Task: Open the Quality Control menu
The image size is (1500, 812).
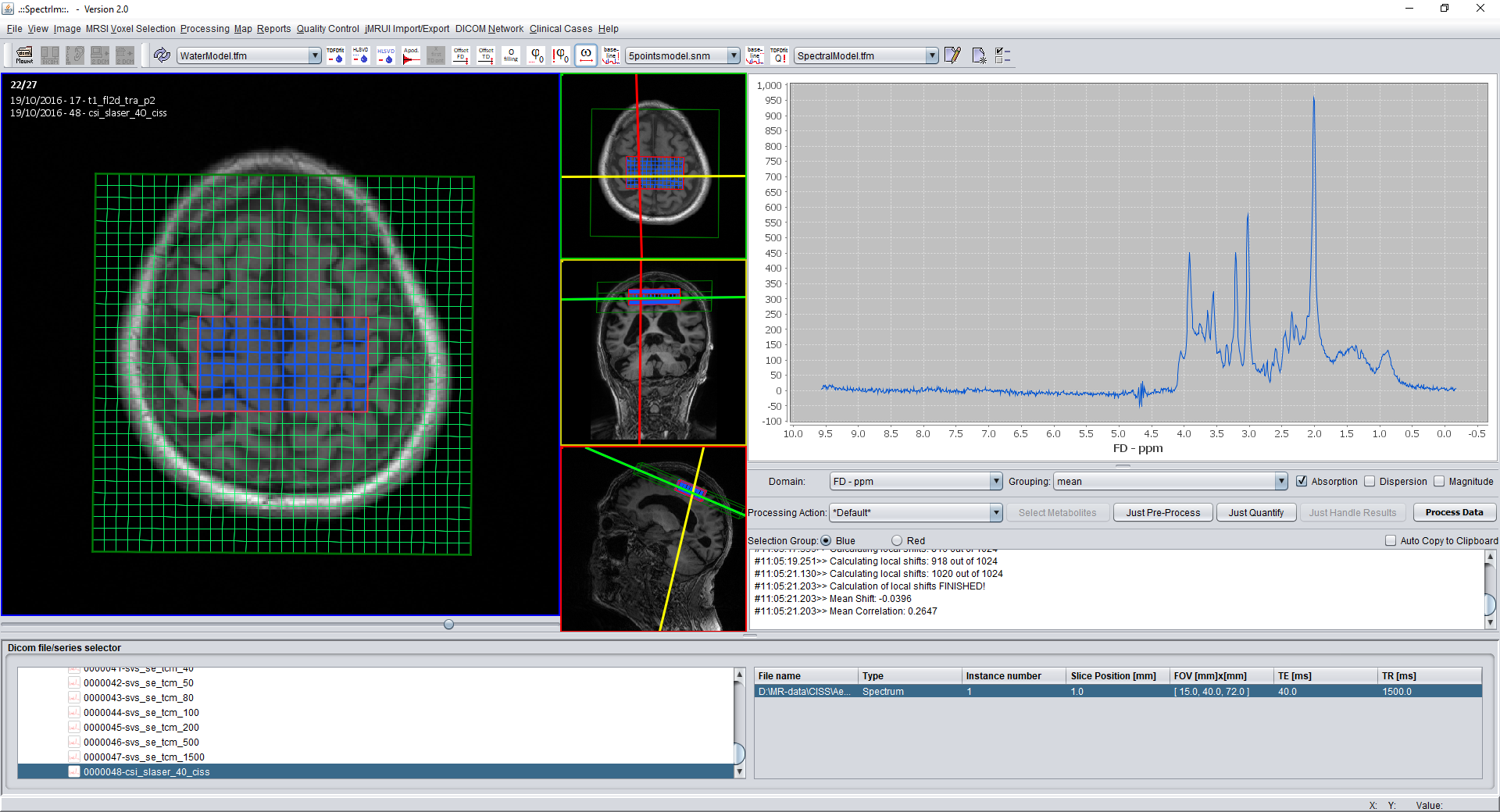Action: 327,29
